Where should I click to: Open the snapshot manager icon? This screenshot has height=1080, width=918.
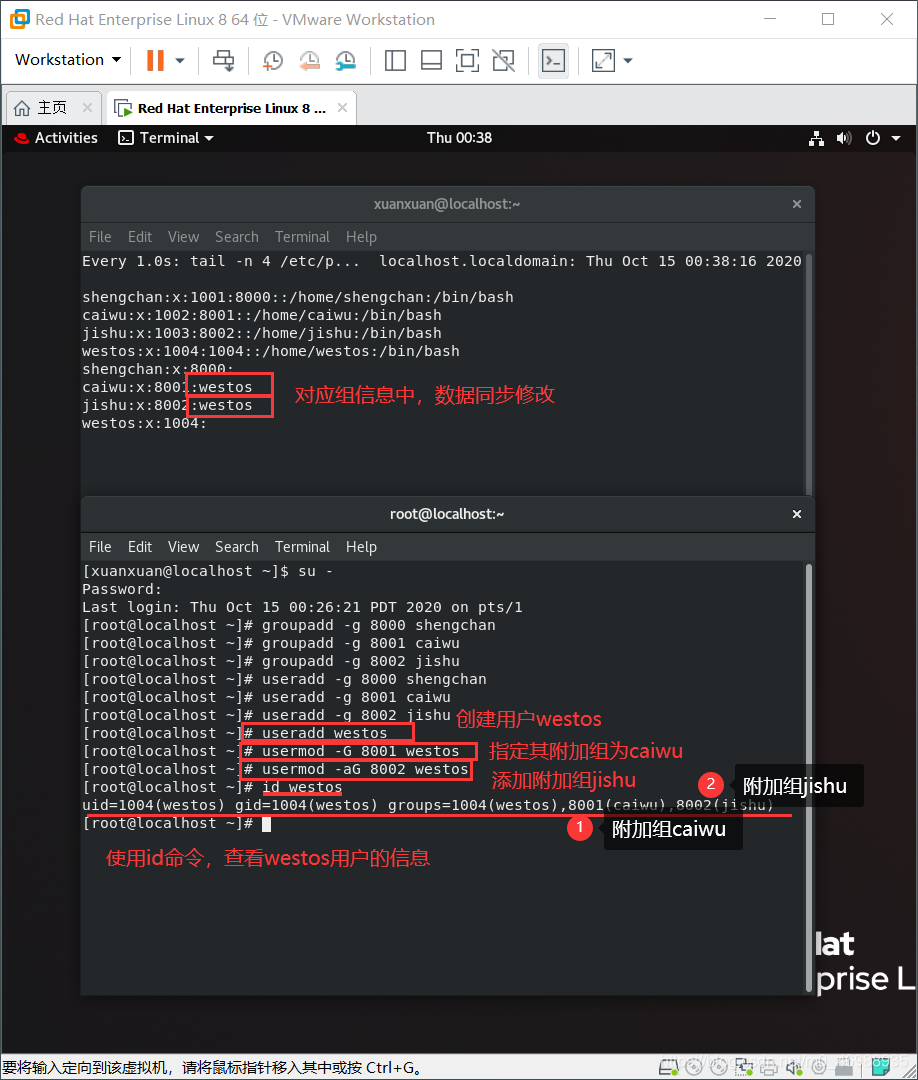345,61
